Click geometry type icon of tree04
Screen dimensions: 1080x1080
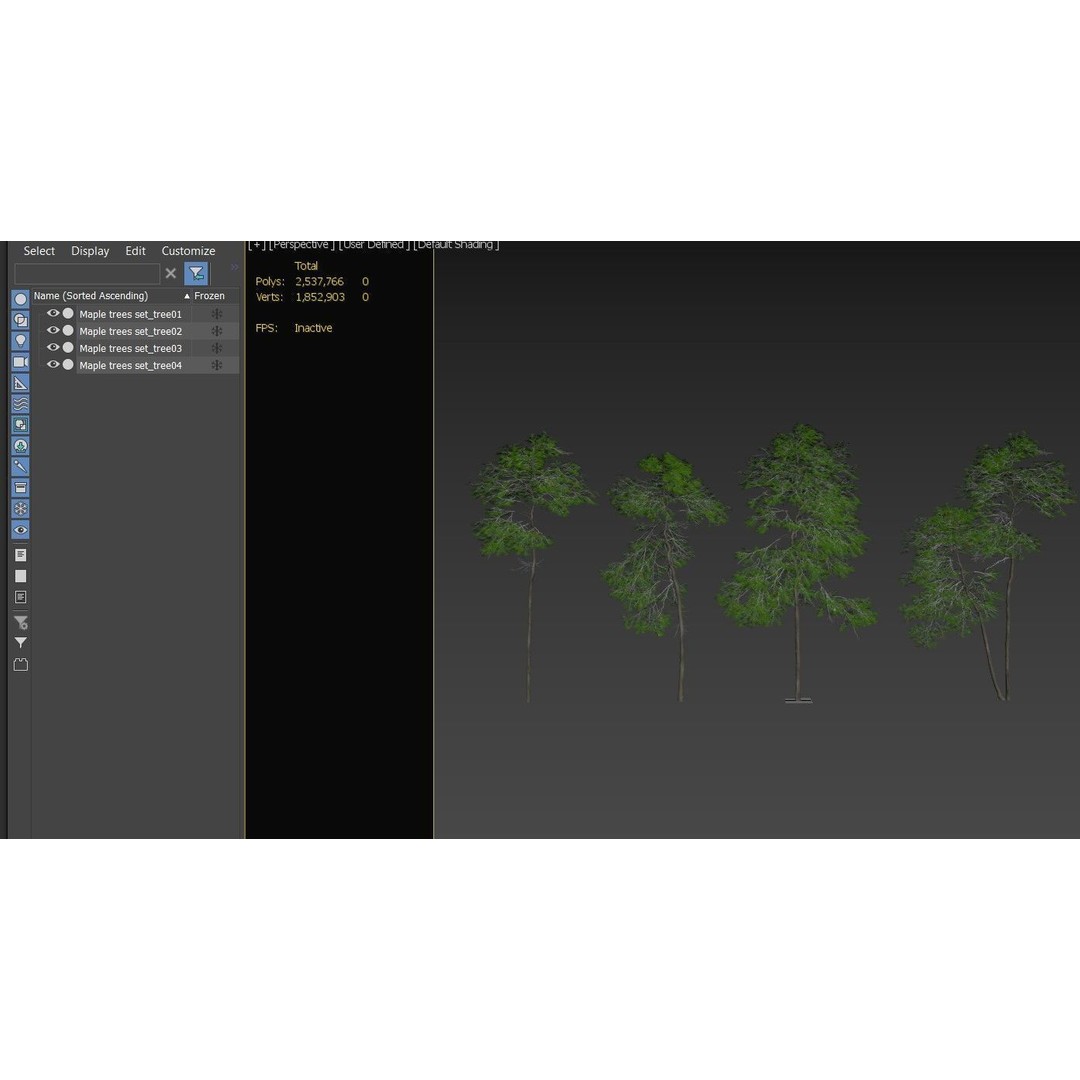(x=68, y=365)
